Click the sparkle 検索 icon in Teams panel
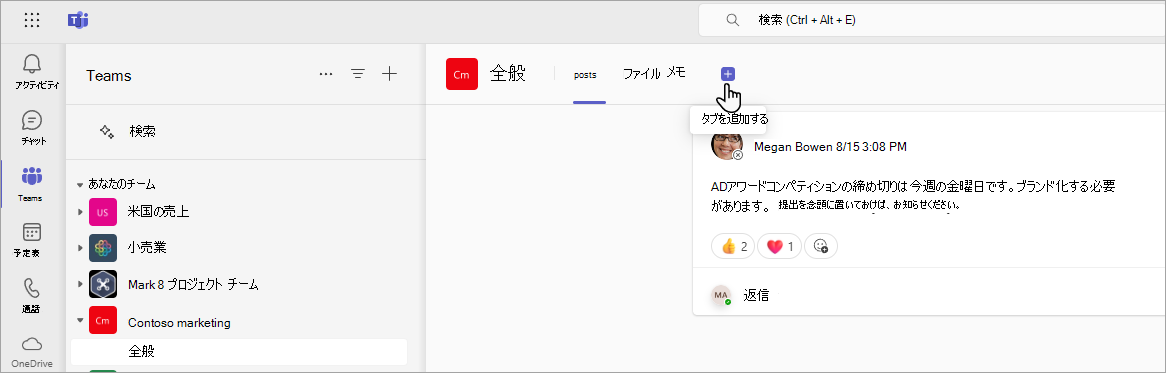The height and width of the screenshot is (373, 1166). 107,132
